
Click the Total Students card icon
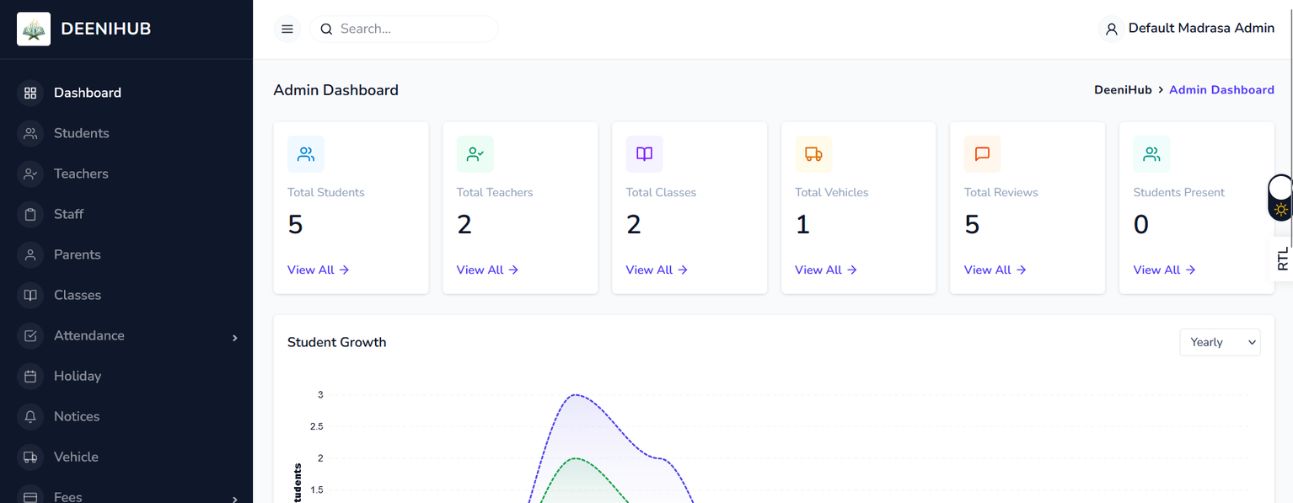click(x=306, y=154)
